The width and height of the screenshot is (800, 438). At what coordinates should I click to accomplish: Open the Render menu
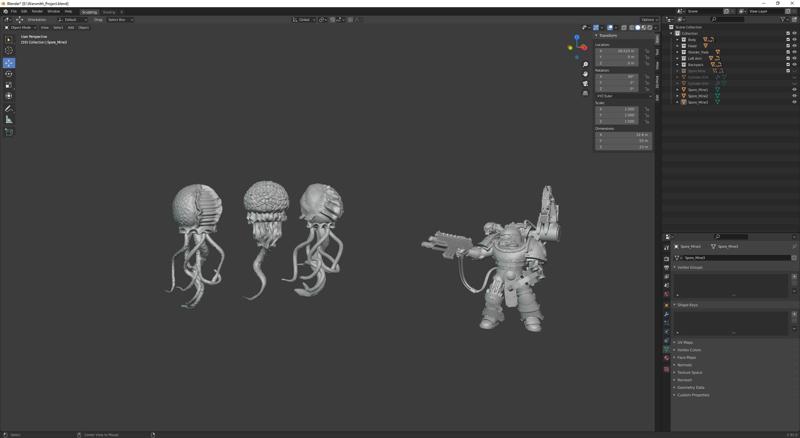37,11
